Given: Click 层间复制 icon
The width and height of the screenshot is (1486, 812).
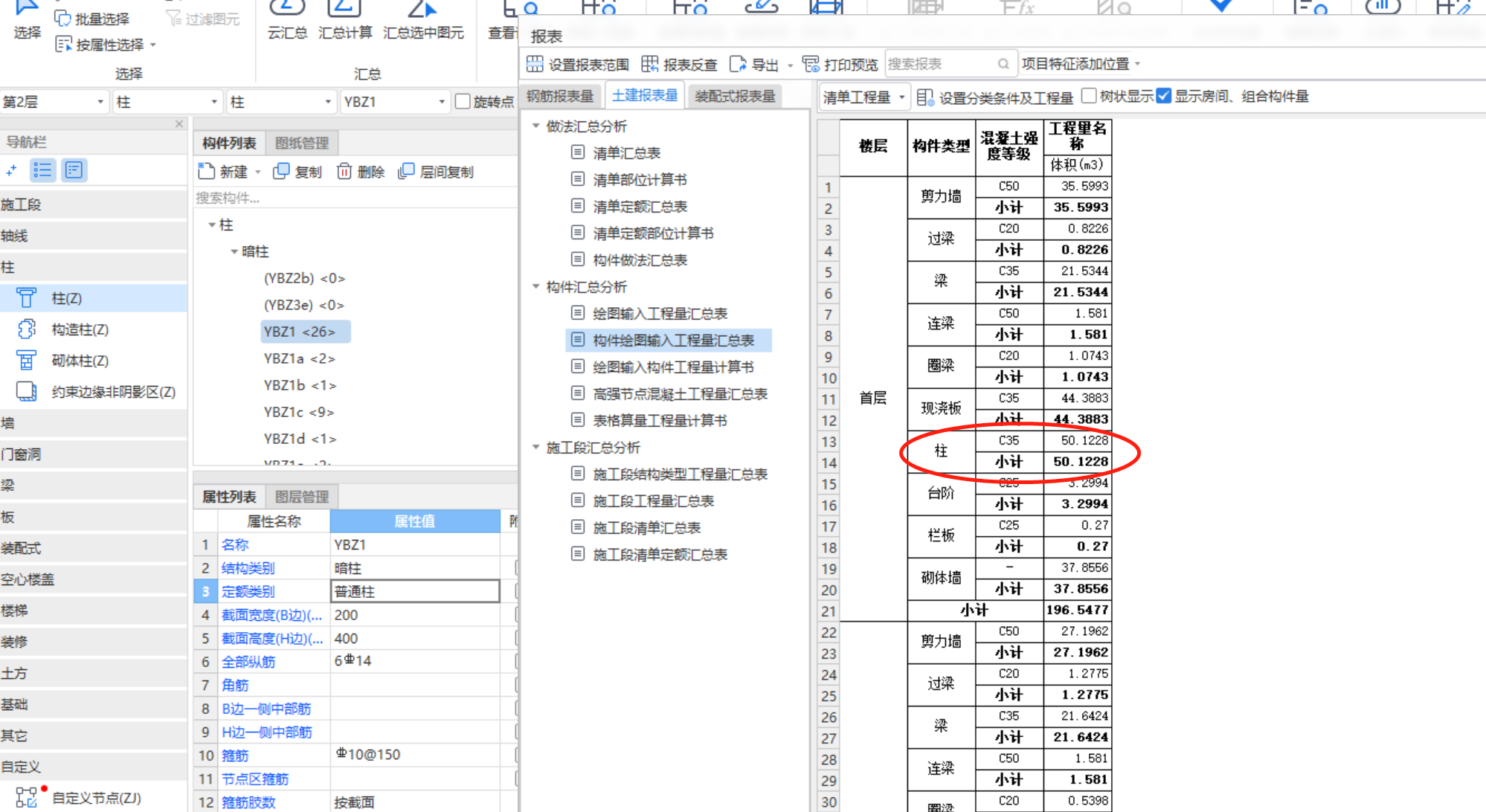Looking at the screenshot, I should tap(406, 172).
